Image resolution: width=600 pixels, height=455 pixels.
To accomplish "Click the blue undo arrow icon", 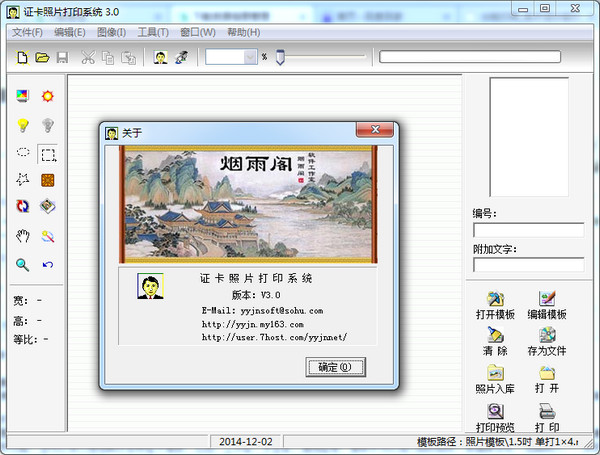I will [47, 264].
